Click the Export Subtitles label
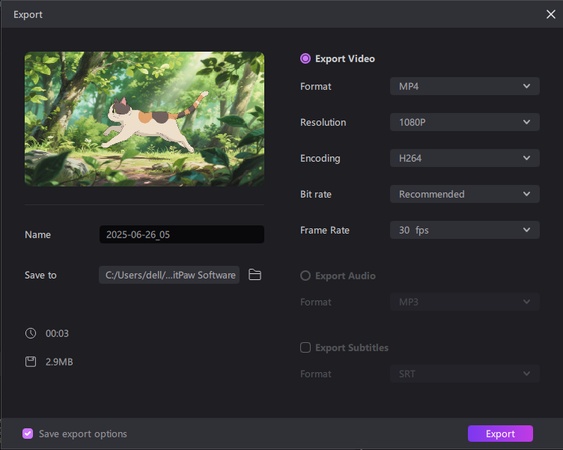The width and height of the screenshot is (563, 450). 352,348
